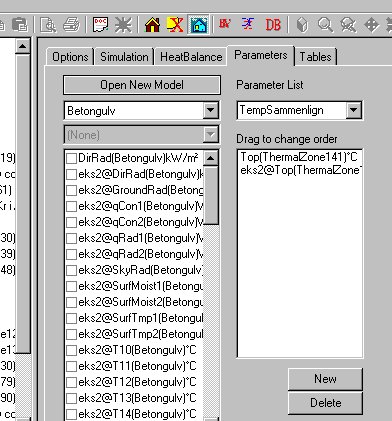Open Print Preview from the toolbar

48,25
